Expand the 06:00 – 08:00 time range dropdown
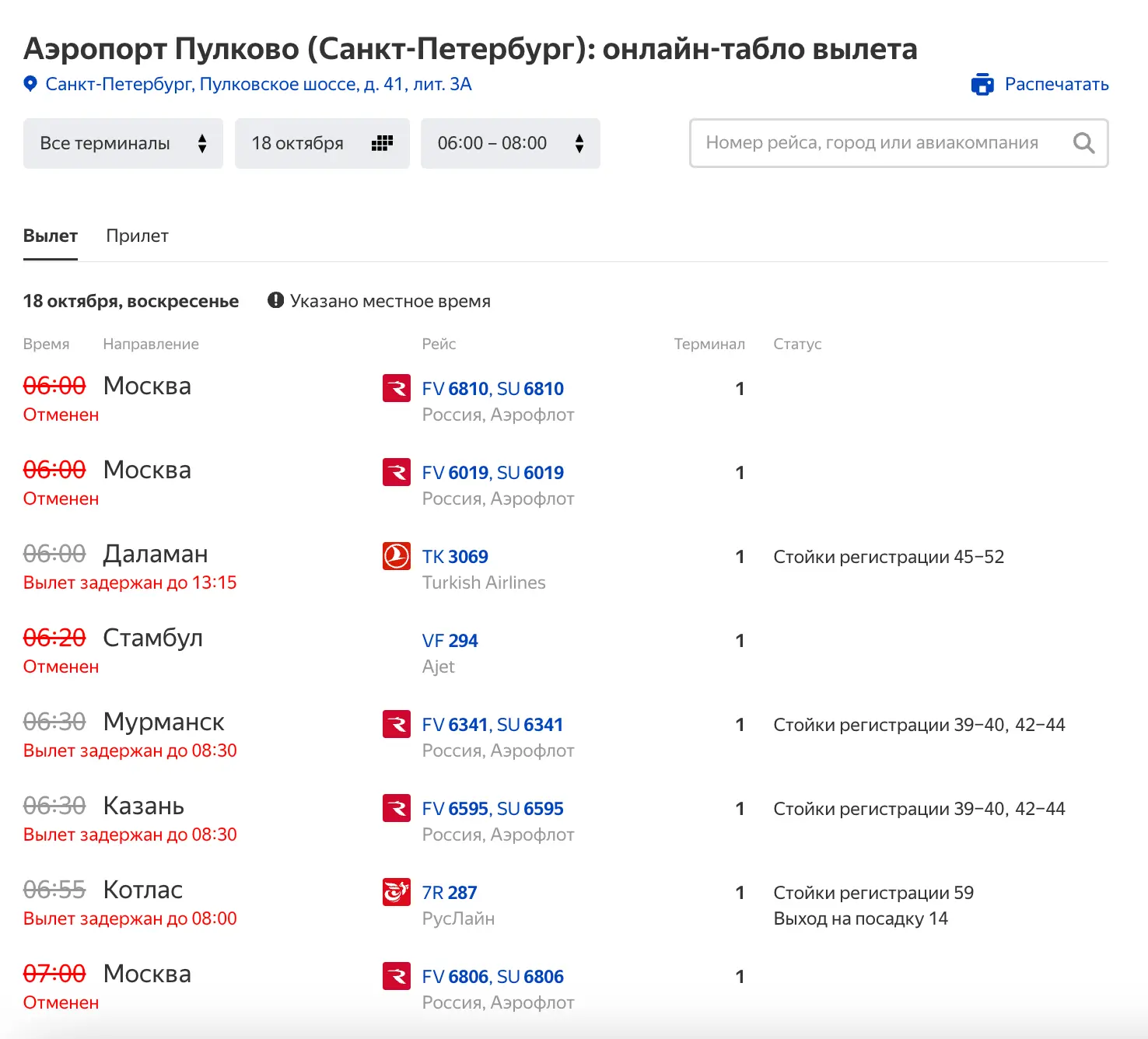Screen dimensions: 1148x1039 510,143
